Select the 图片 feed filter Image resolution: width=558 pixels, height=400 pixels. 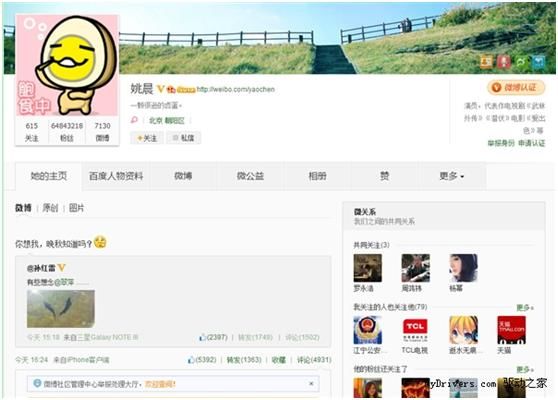click(x=77, y=208)
